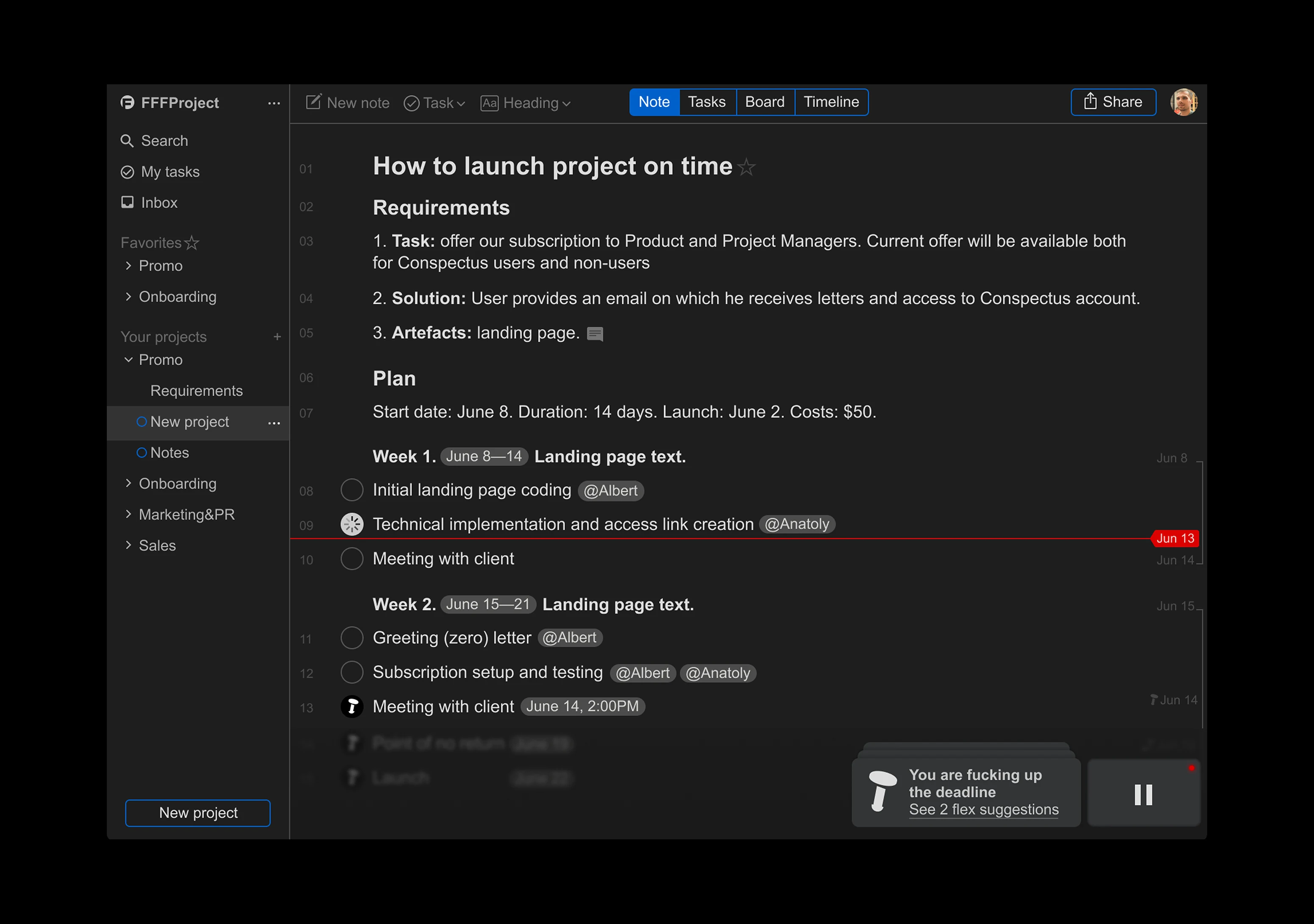Click the New note compose icon
Screen dimensions: 1314x924
[314, 103]
